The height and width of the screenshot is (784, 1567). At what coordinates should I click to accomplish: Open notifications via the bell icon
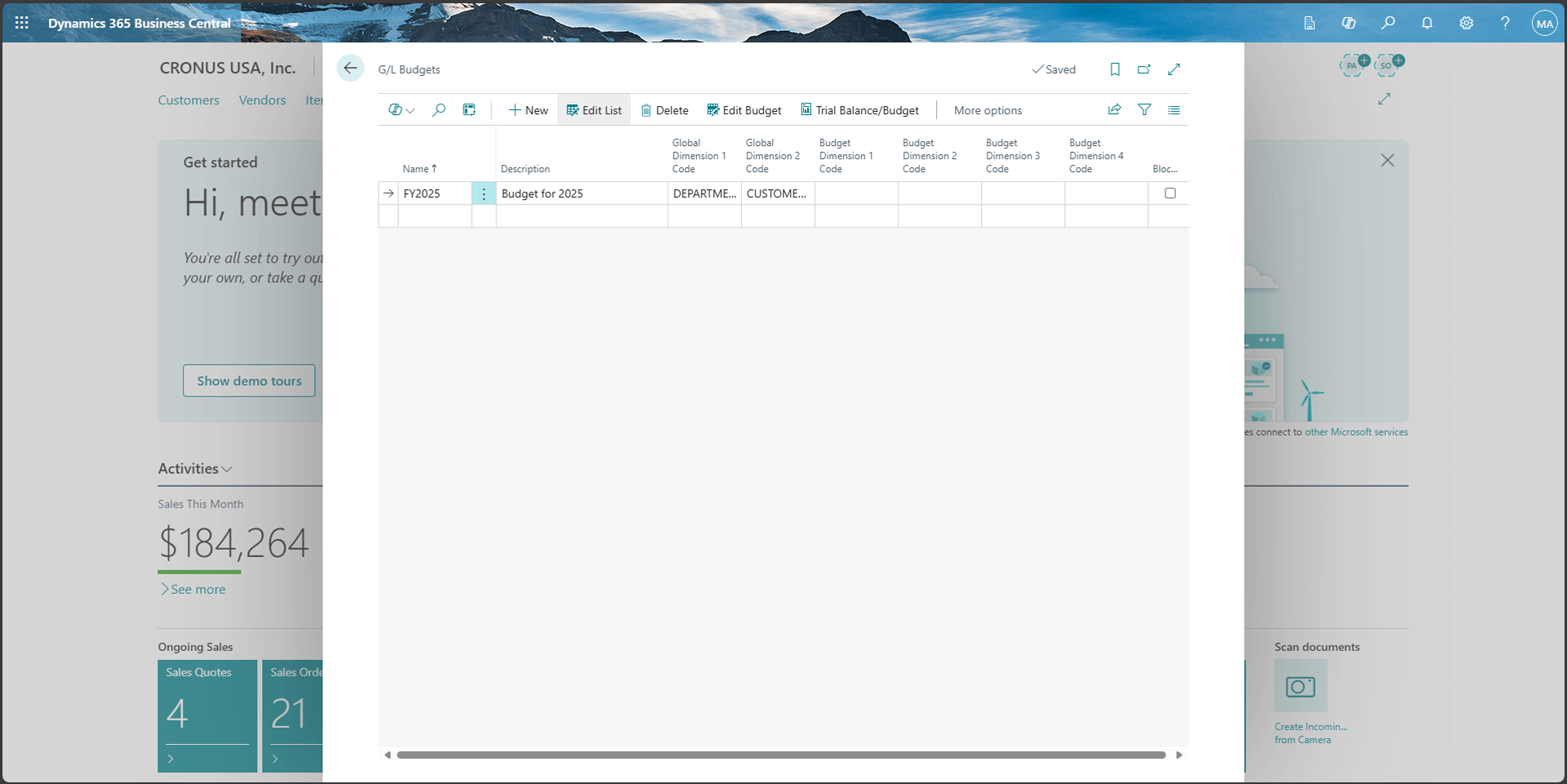click(x=1427, y=23)
